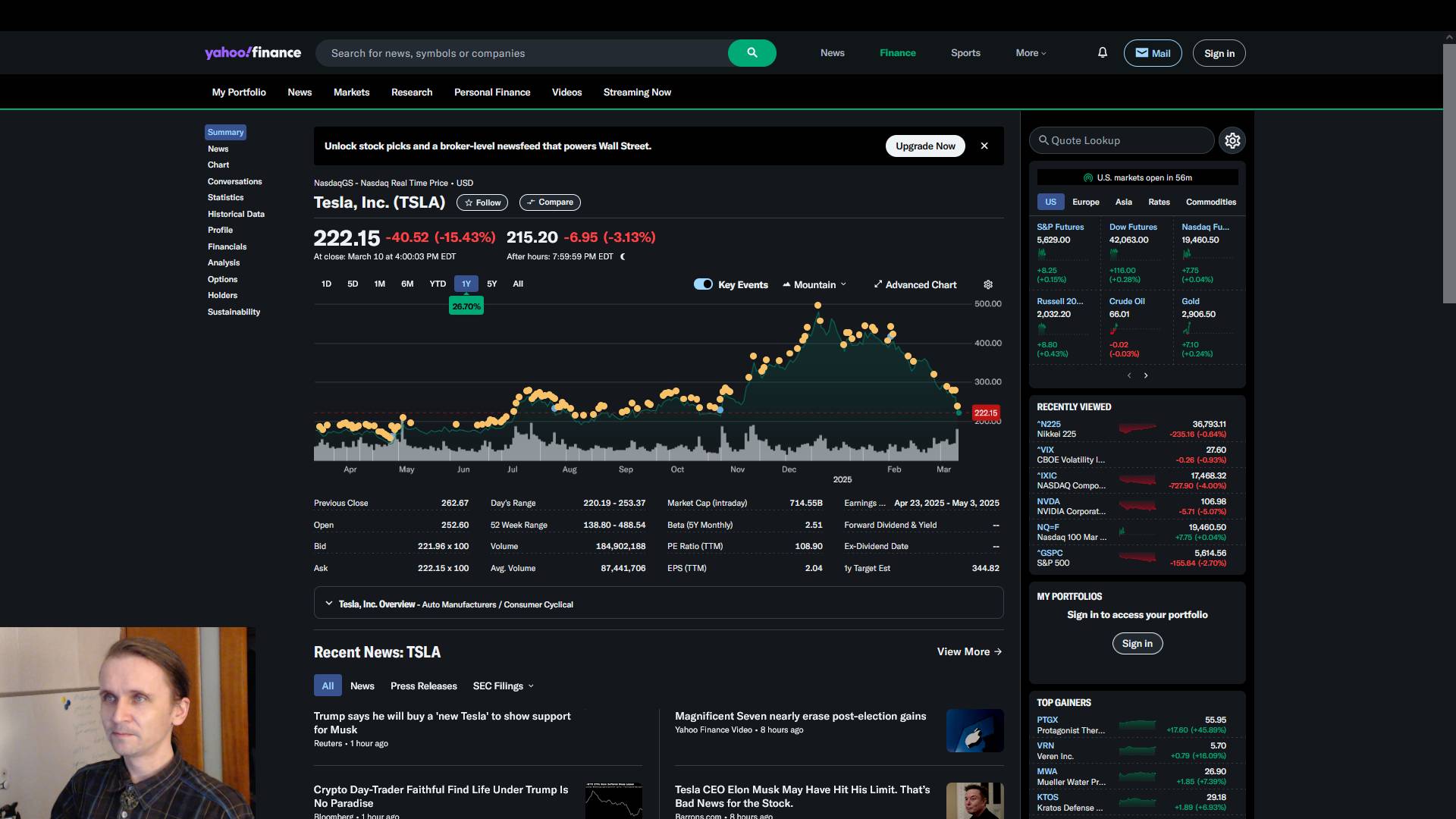The image size is (1456, 819).
Task: Open the Mountain chart type dropdown
Action: tap(814, 284)
